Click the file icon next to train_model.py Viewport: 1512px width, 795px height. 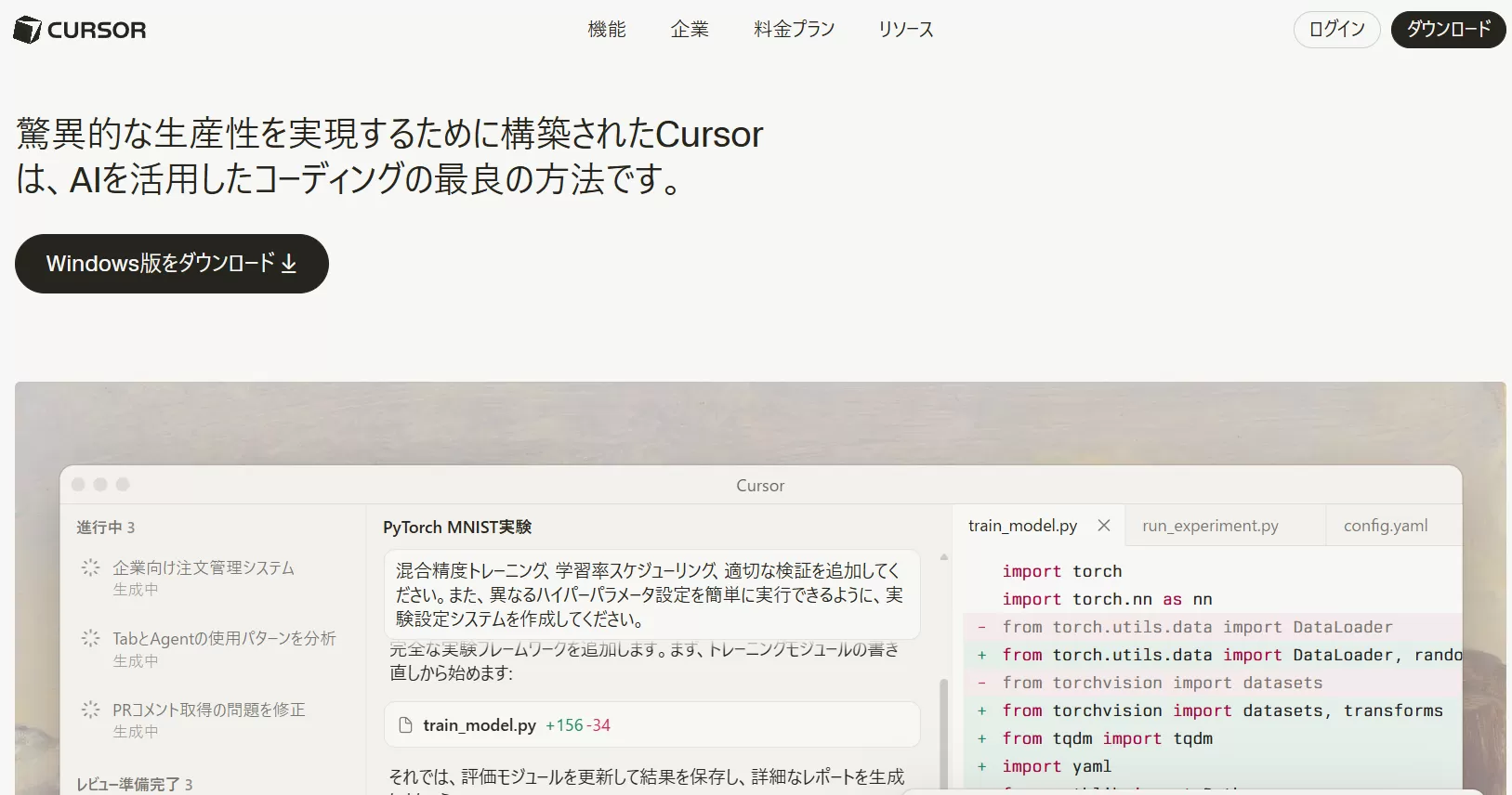405,725
